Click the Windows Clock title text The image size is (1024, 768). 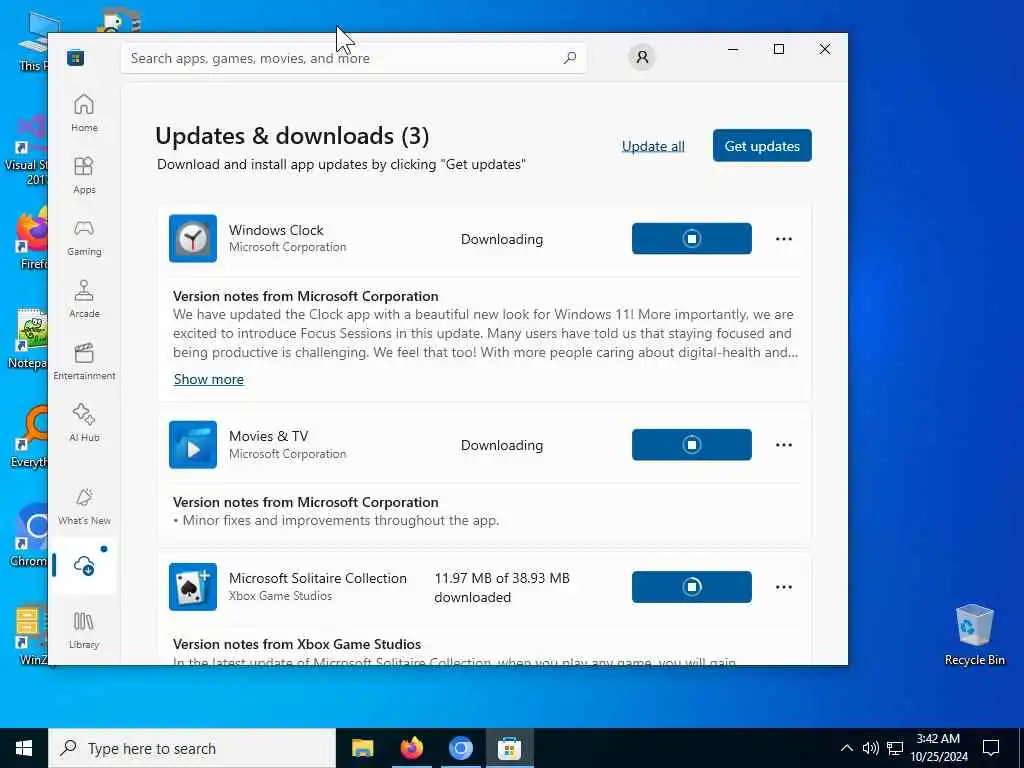(x=276, y=230)
